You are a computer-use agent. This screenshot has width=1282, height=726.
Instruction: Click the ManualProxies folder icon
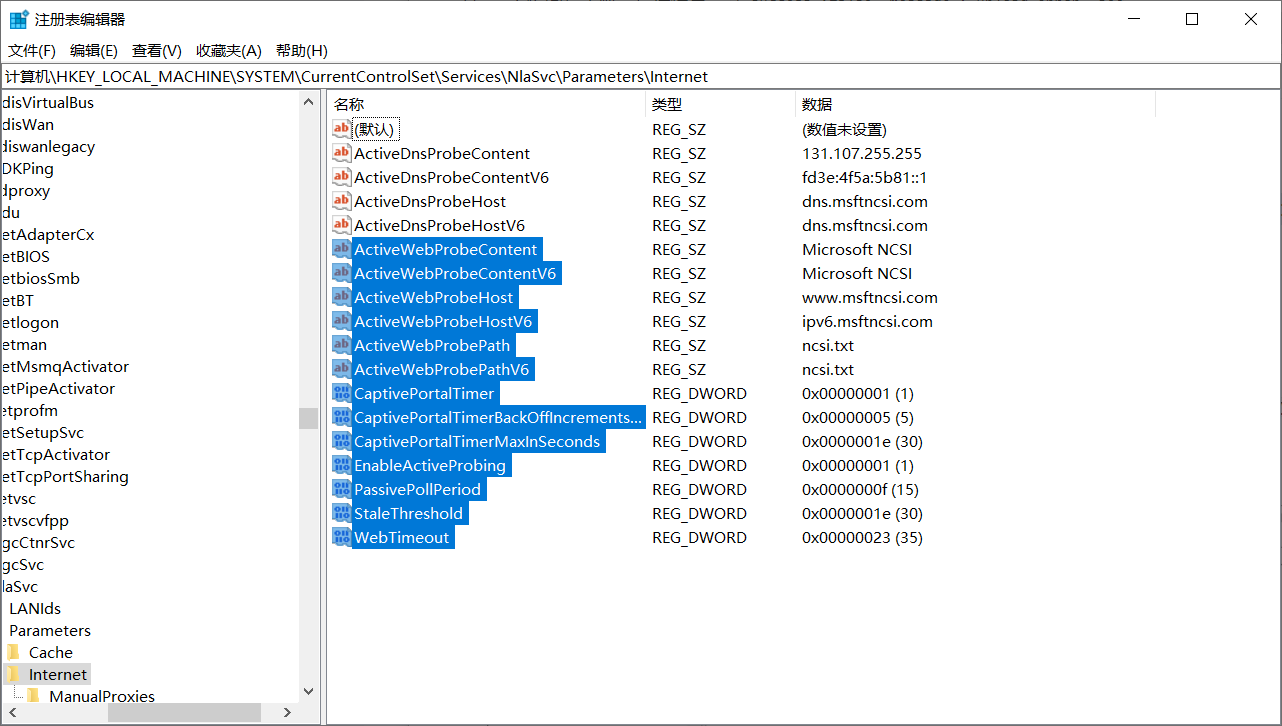click(x=33, y=696)
